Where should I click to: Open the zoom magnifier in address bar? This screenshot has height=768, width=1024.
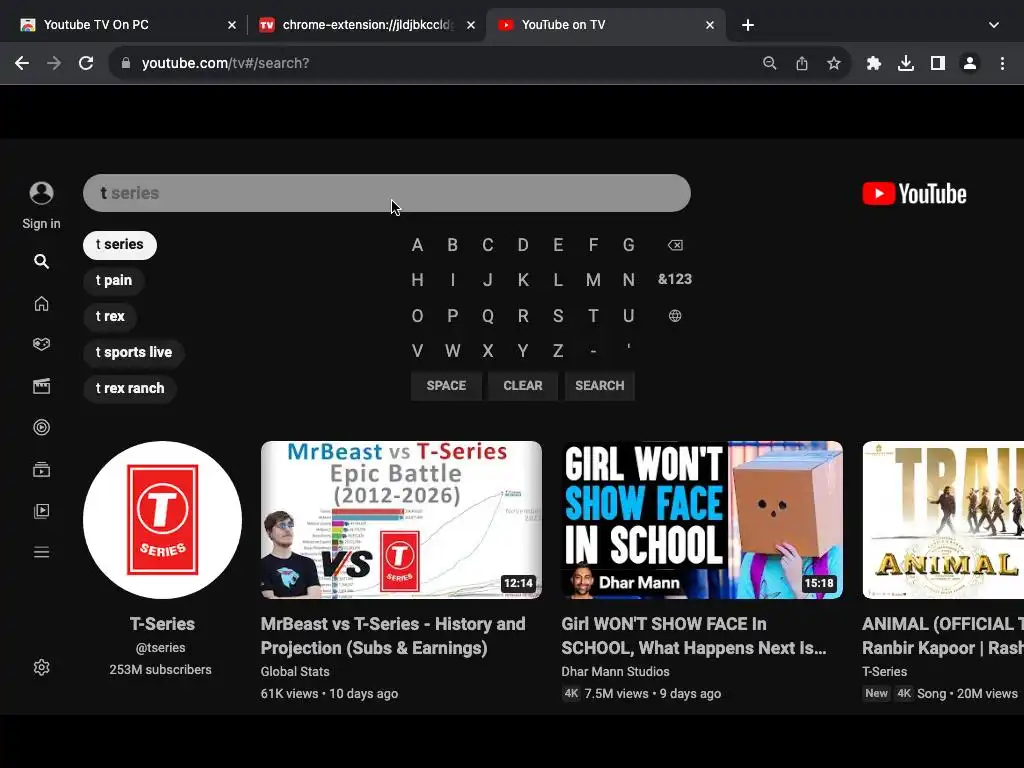[x=770, y=63]
